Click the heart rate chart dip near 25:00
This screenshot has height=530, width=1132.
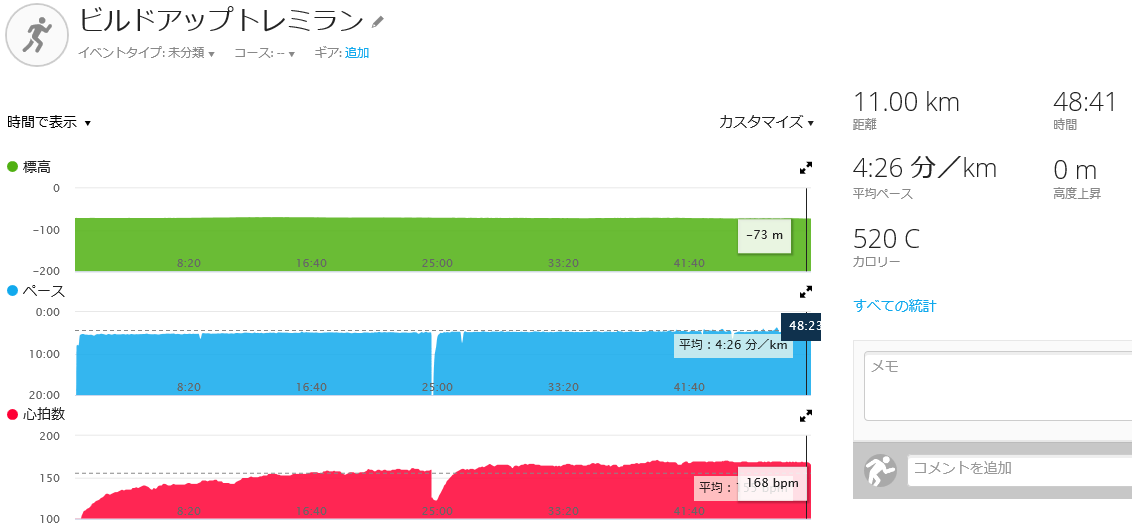[435, 491]
